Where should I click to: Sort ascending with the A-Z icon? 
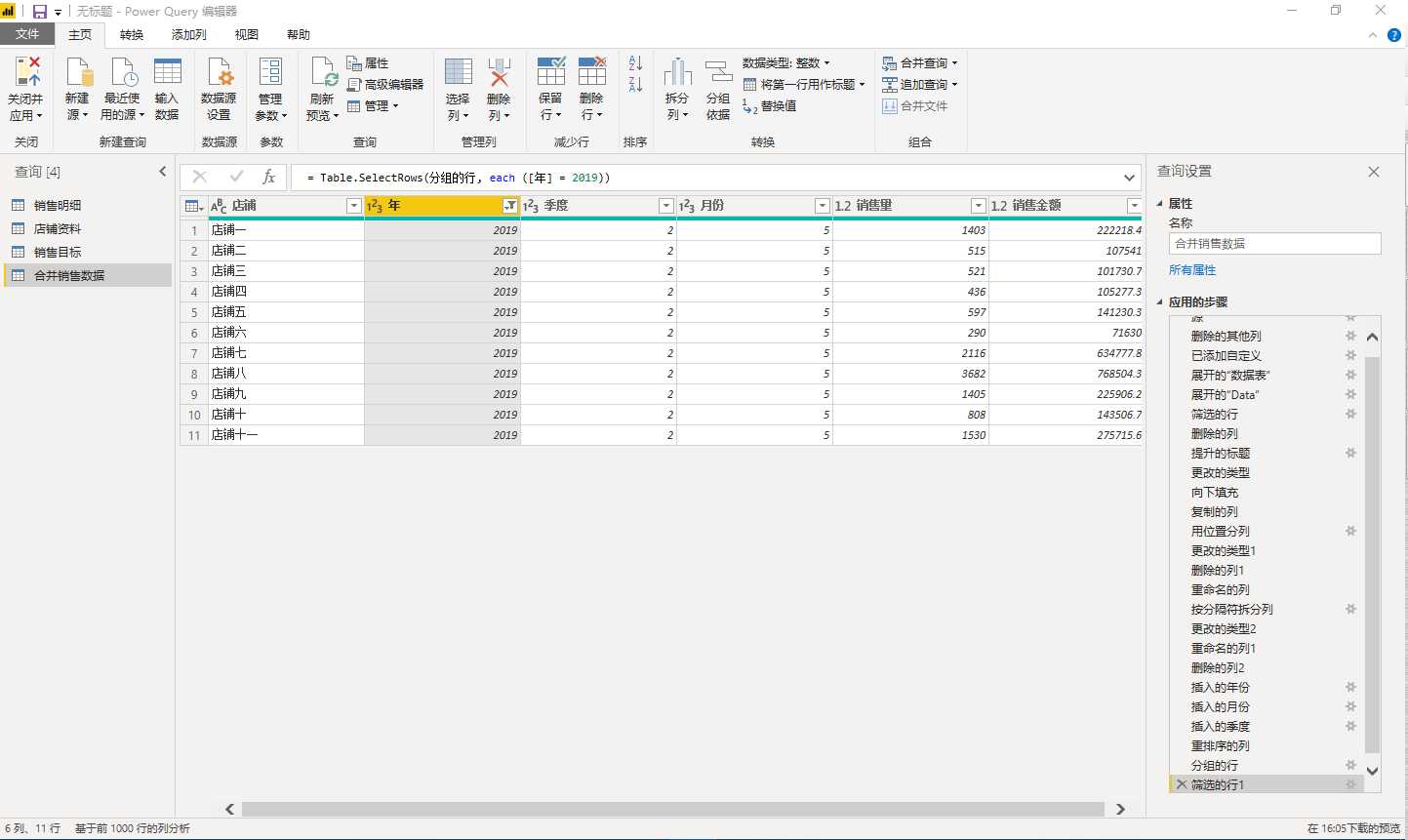point(635,62)
